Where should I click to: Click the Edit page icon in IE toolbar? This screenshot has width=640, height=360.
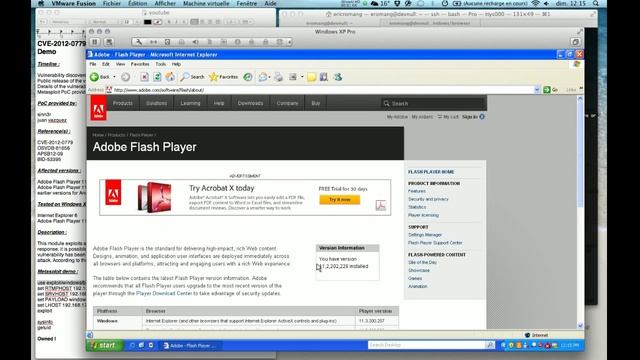click(x=293, y=77)
